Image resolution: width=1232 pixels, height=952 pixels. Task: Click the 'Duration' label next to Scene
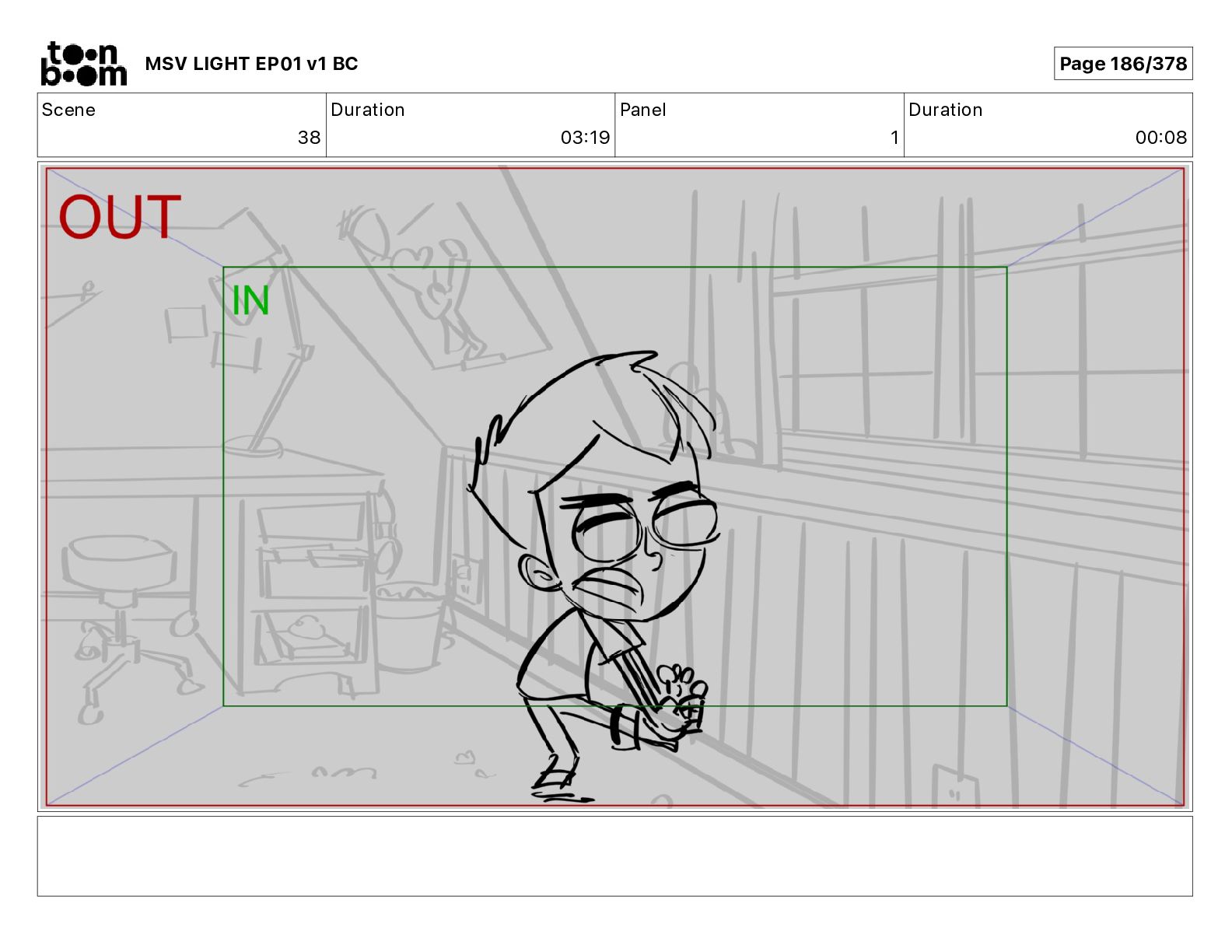click(368, 110)
